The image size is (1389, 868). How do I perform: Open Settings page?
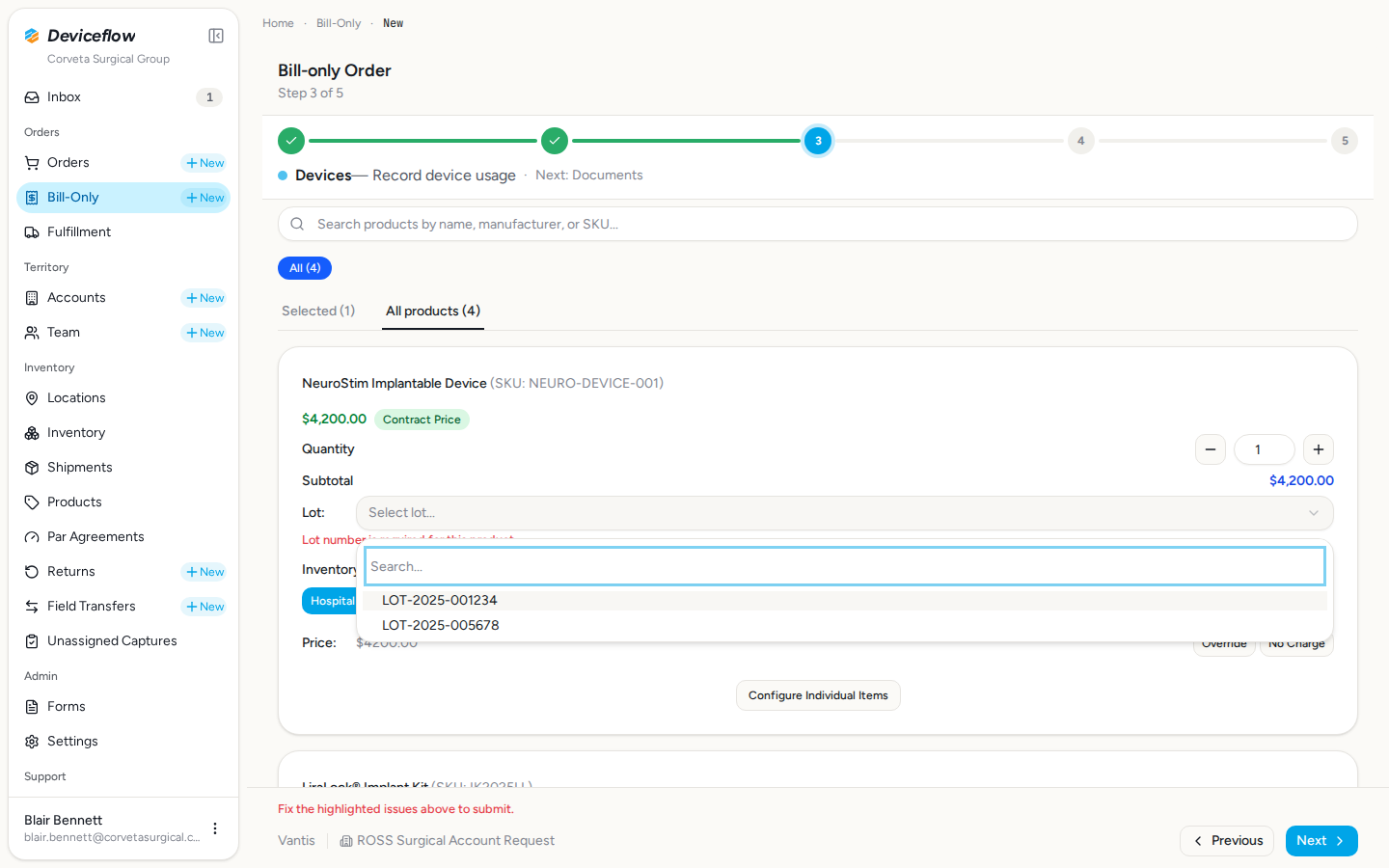123,742
